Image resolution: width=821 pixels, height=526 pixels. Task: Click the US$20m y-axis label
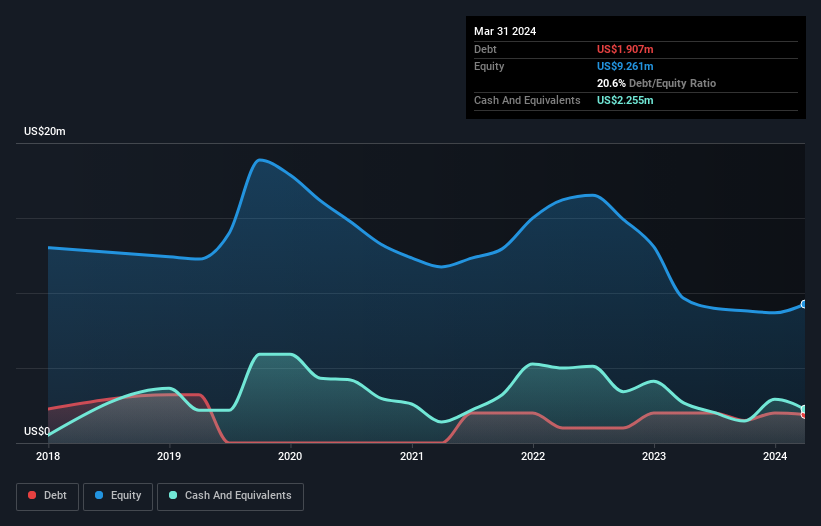click(x=45, y=131)
